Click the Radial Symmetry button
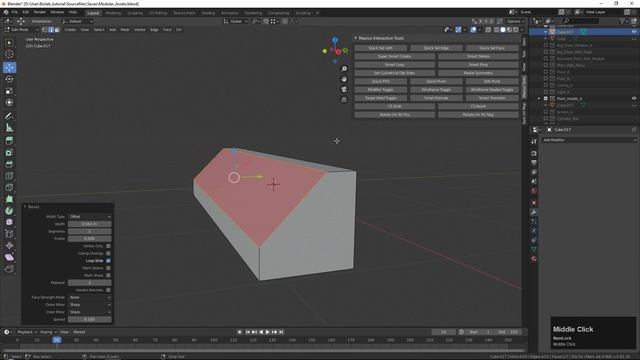This screenshot has height=360, width=640. [478, 73]
